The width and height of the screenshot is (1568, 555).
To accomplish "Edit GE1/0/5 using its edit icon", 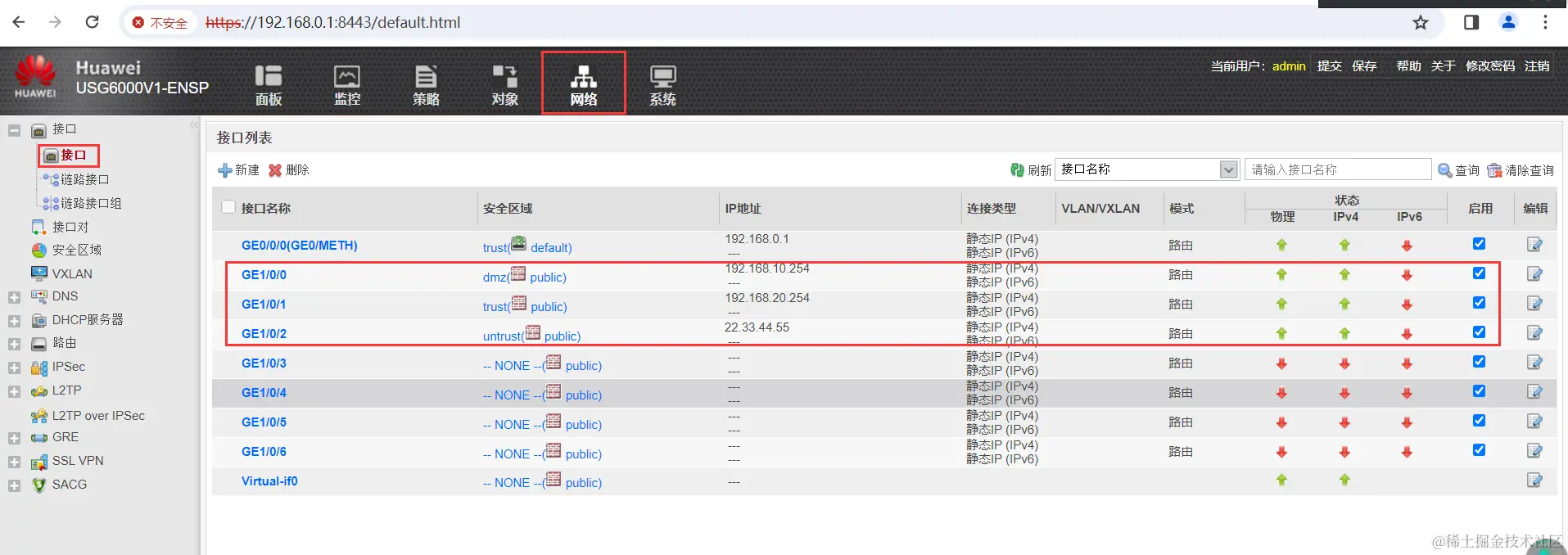I will (1534, 422).
